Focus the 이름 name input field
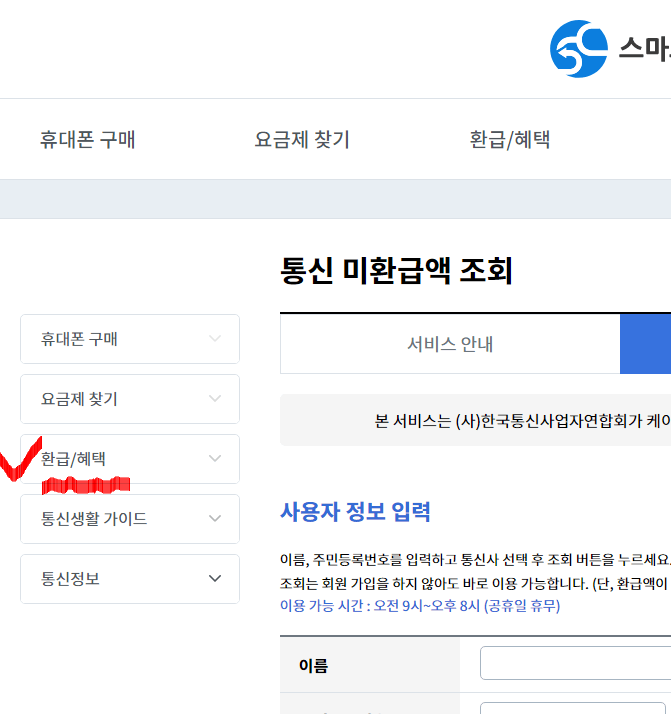Screen dimensions: 671x714 [x=575, y=663]
